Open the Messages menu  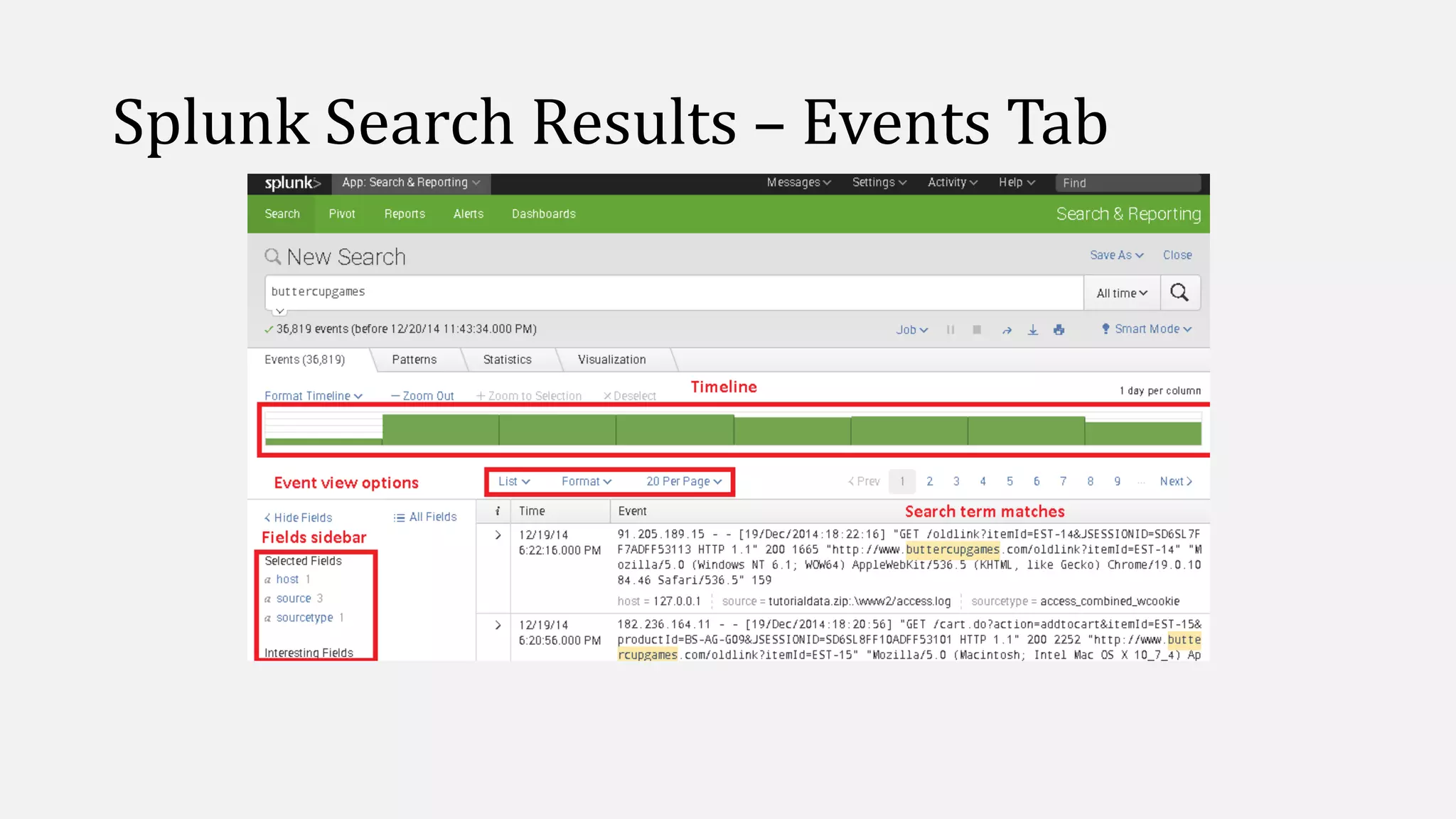[798, 183]
